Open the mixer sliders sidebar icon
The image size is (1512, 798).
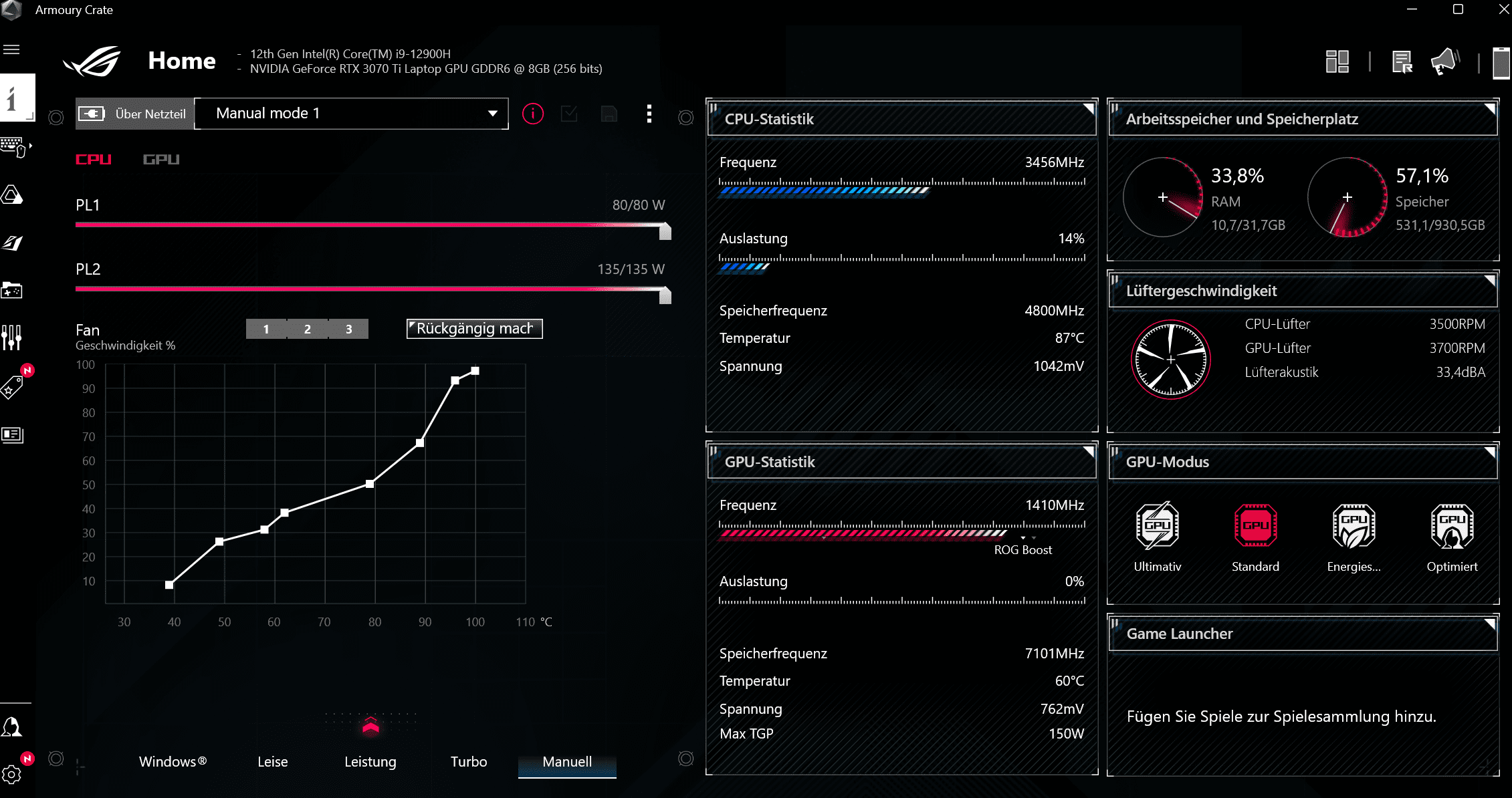(11, 338)
